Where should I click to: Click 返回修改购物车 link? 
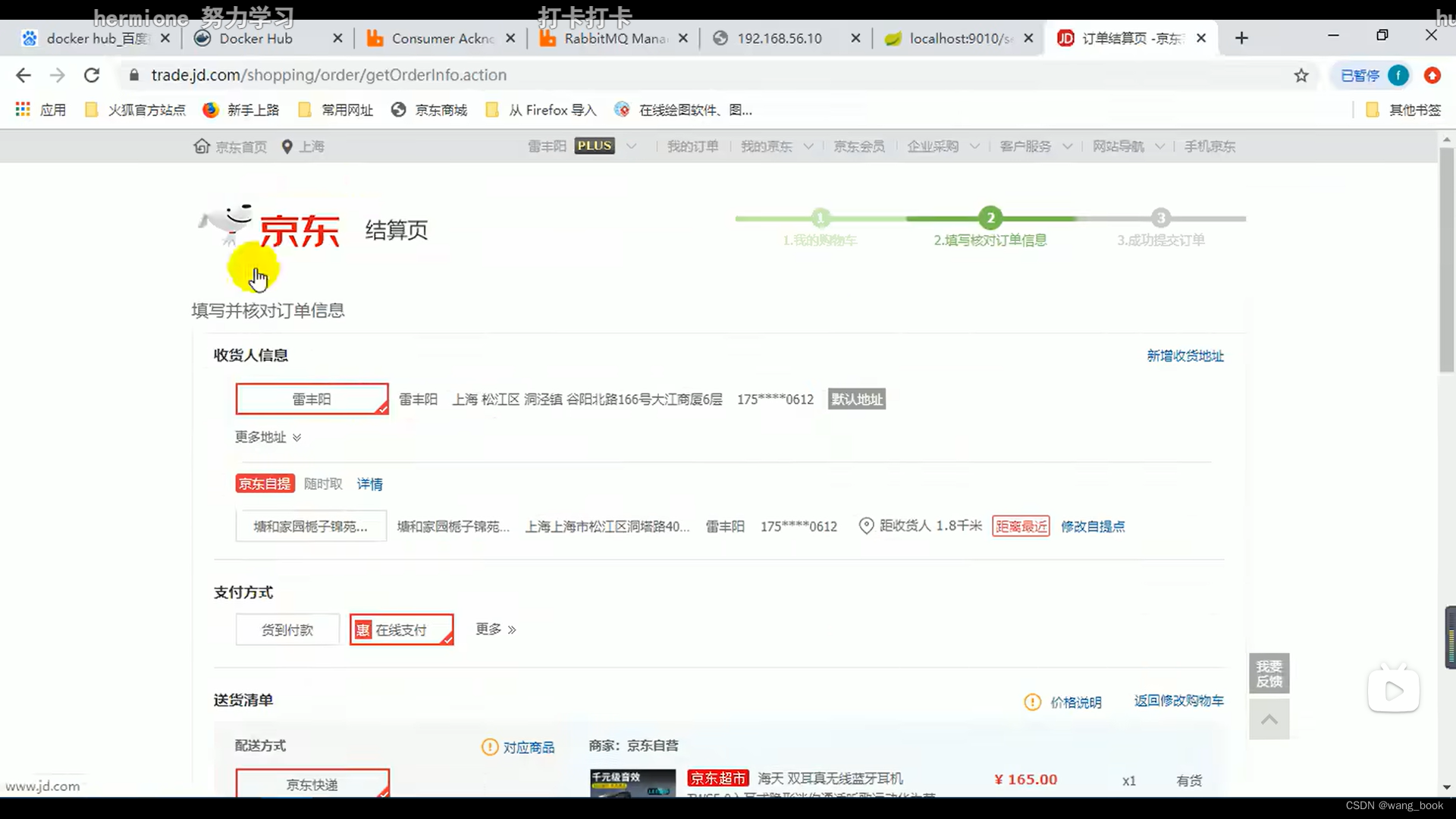point(1179,701)
